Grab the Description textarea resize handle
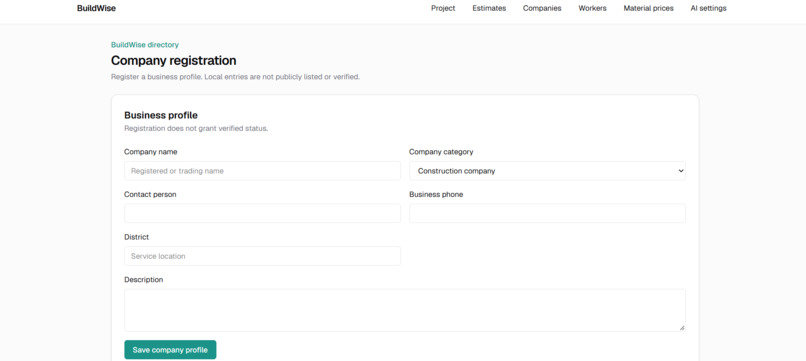 coord(682,328)
